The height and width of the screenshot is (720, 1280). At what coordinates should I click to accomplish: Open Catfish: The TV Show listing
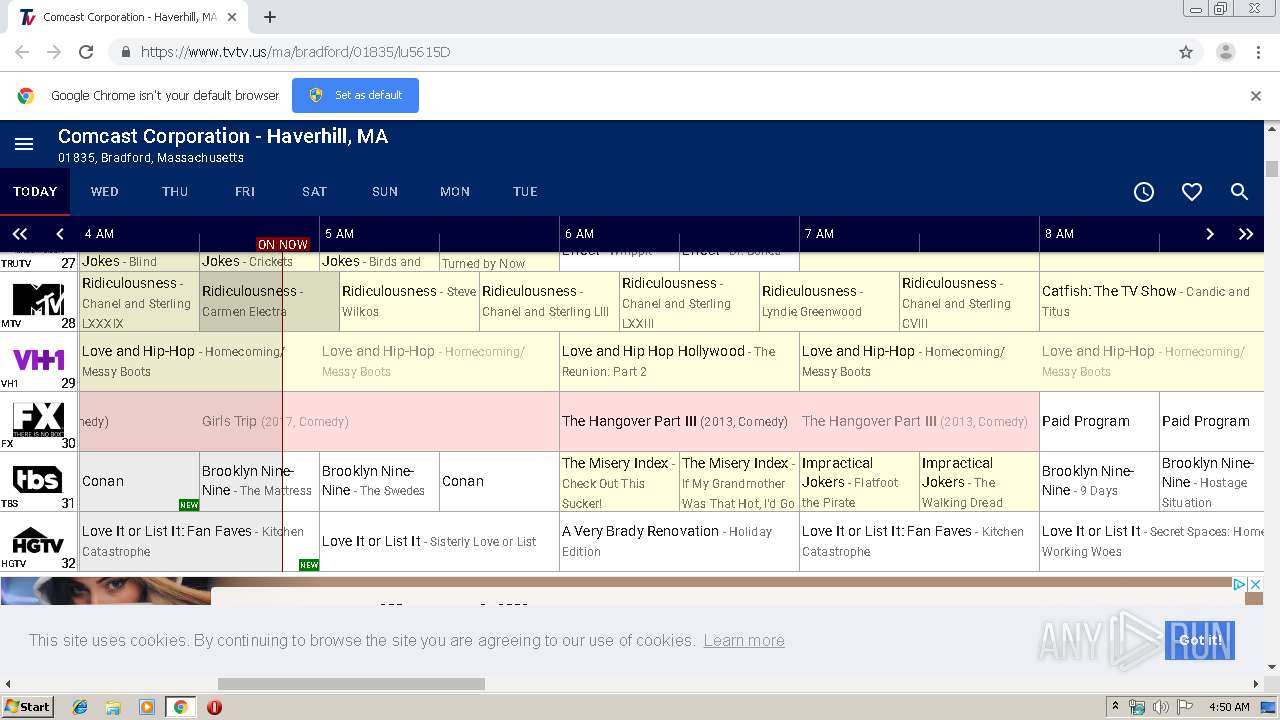[x=1152, y=301]
